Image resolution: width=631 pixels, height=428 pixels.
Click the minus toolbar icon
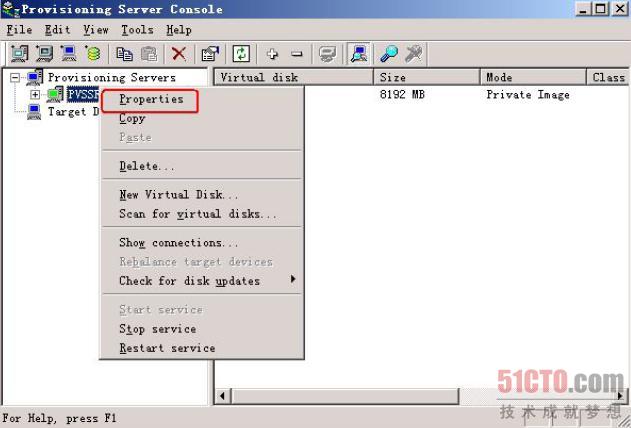point(297,54)
